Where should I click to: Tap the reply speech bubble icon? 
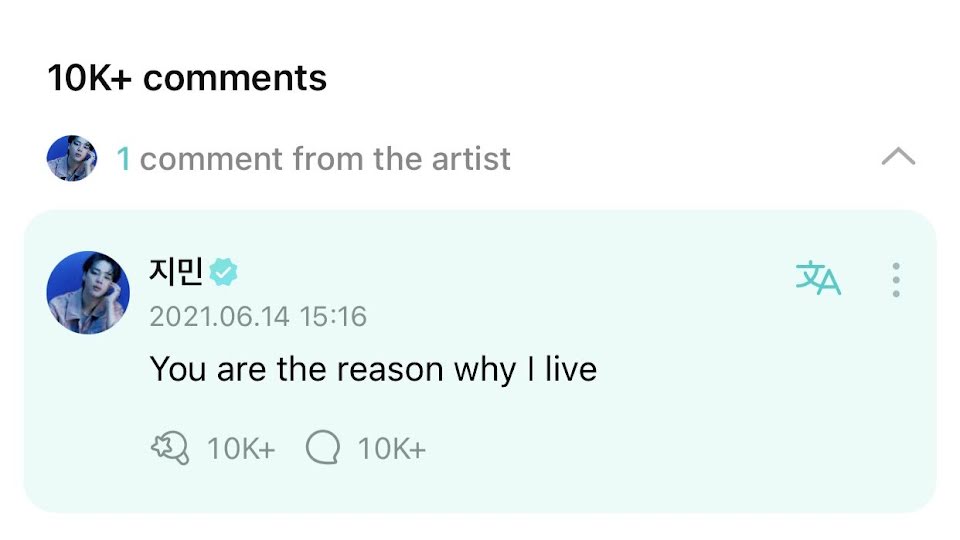tap(323, 448)
